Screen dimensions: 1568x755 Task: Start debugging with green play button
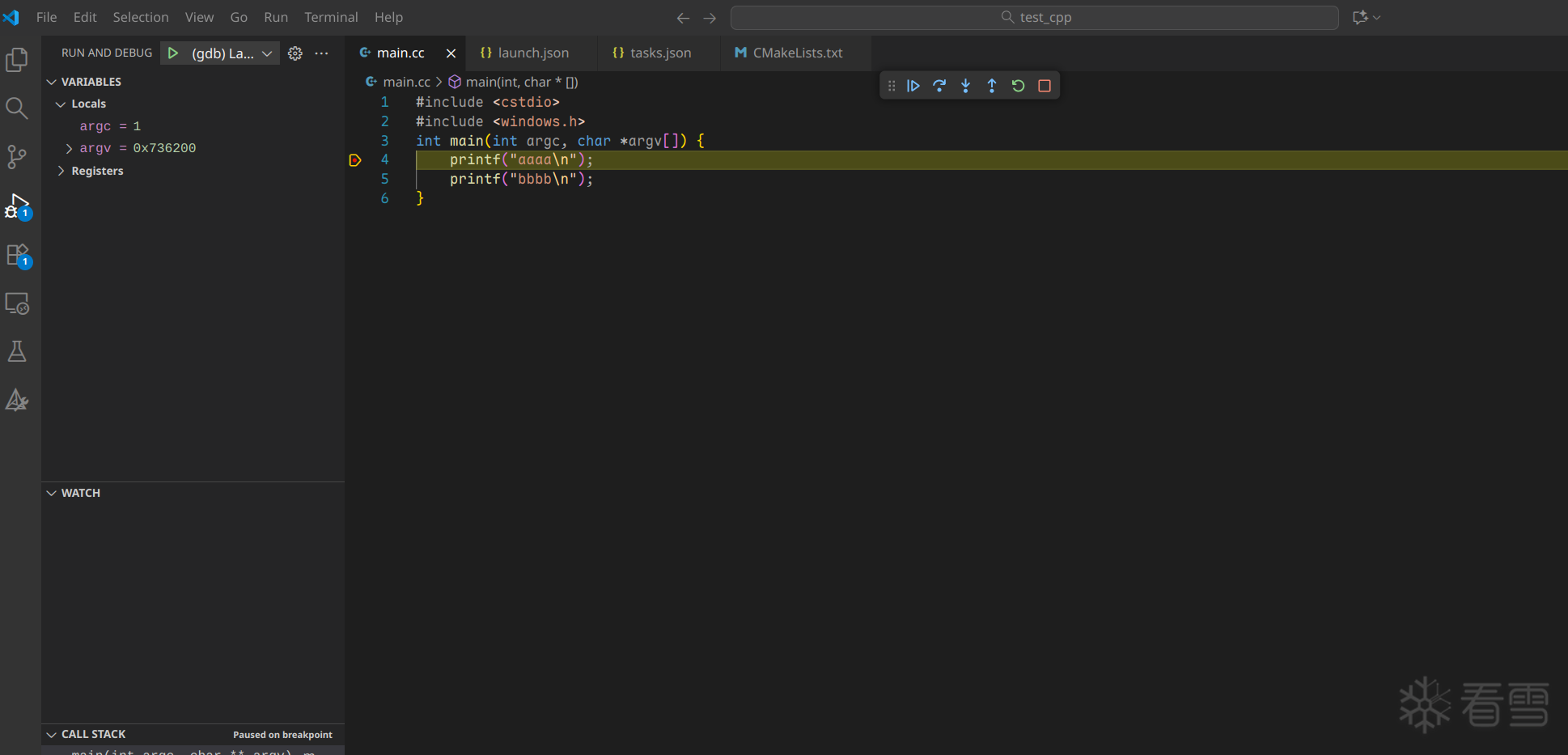point(173,53)
